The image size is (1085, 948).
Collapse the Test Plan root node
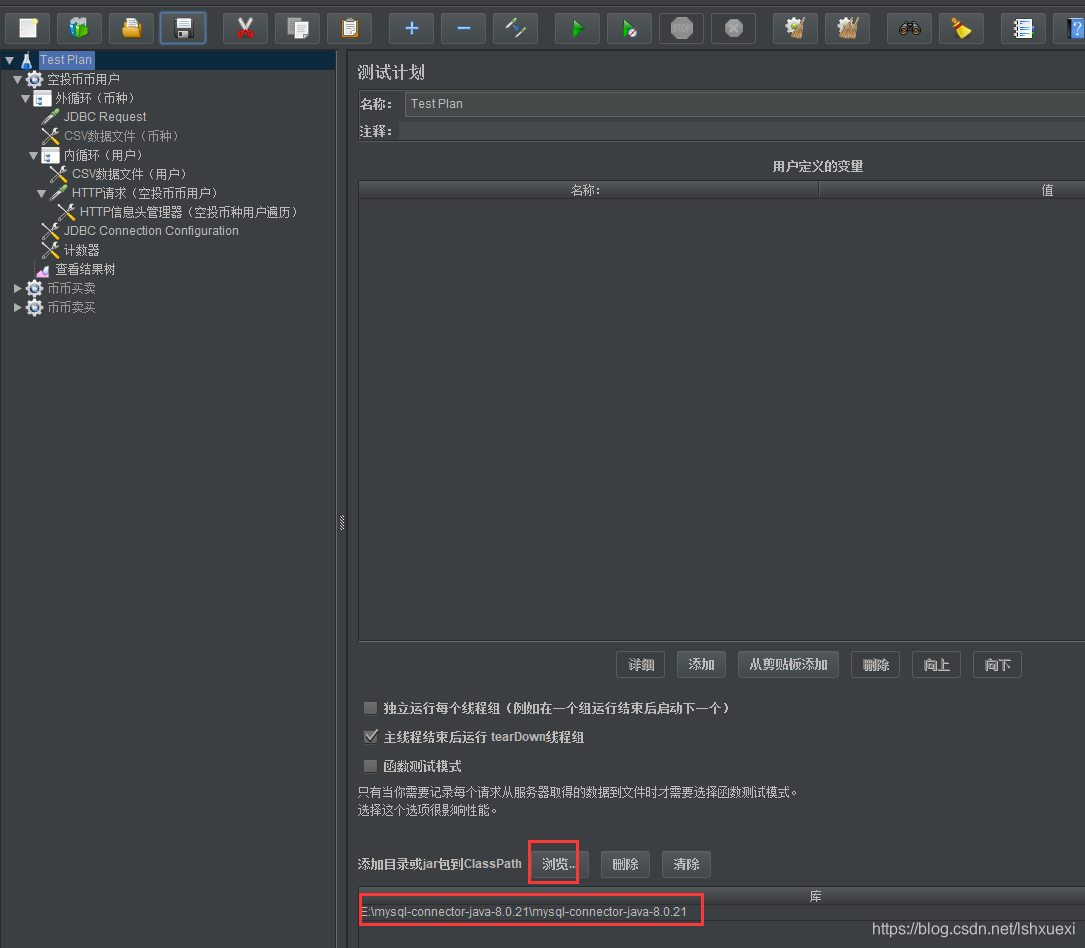[x=9, y=61]
